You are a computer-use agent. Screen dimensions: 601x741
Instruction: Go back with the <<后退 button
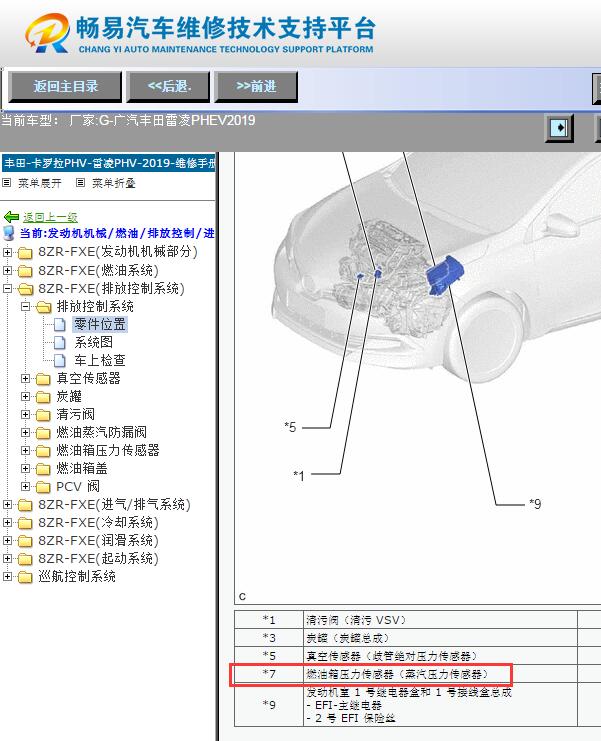point(169,86)
